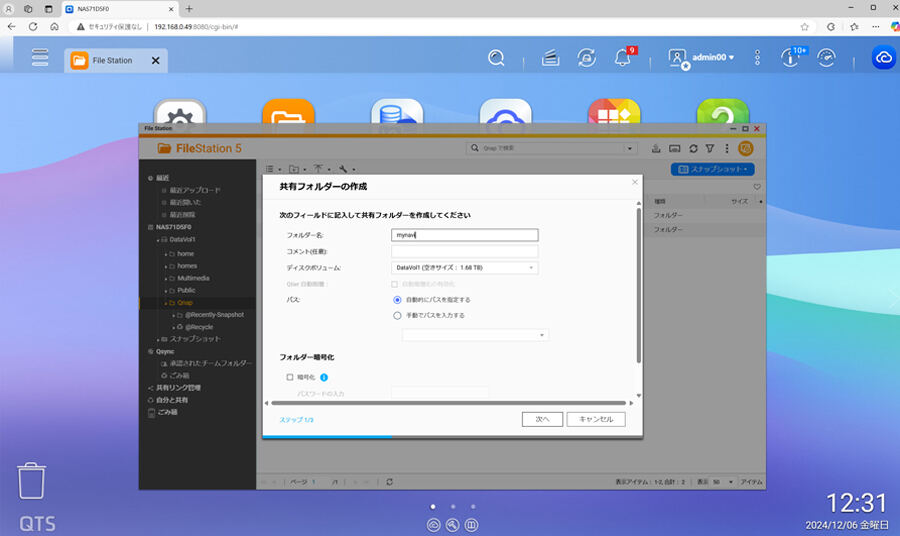
Task: Click the filter funnel icon in FileStation header
Action: 710,149
